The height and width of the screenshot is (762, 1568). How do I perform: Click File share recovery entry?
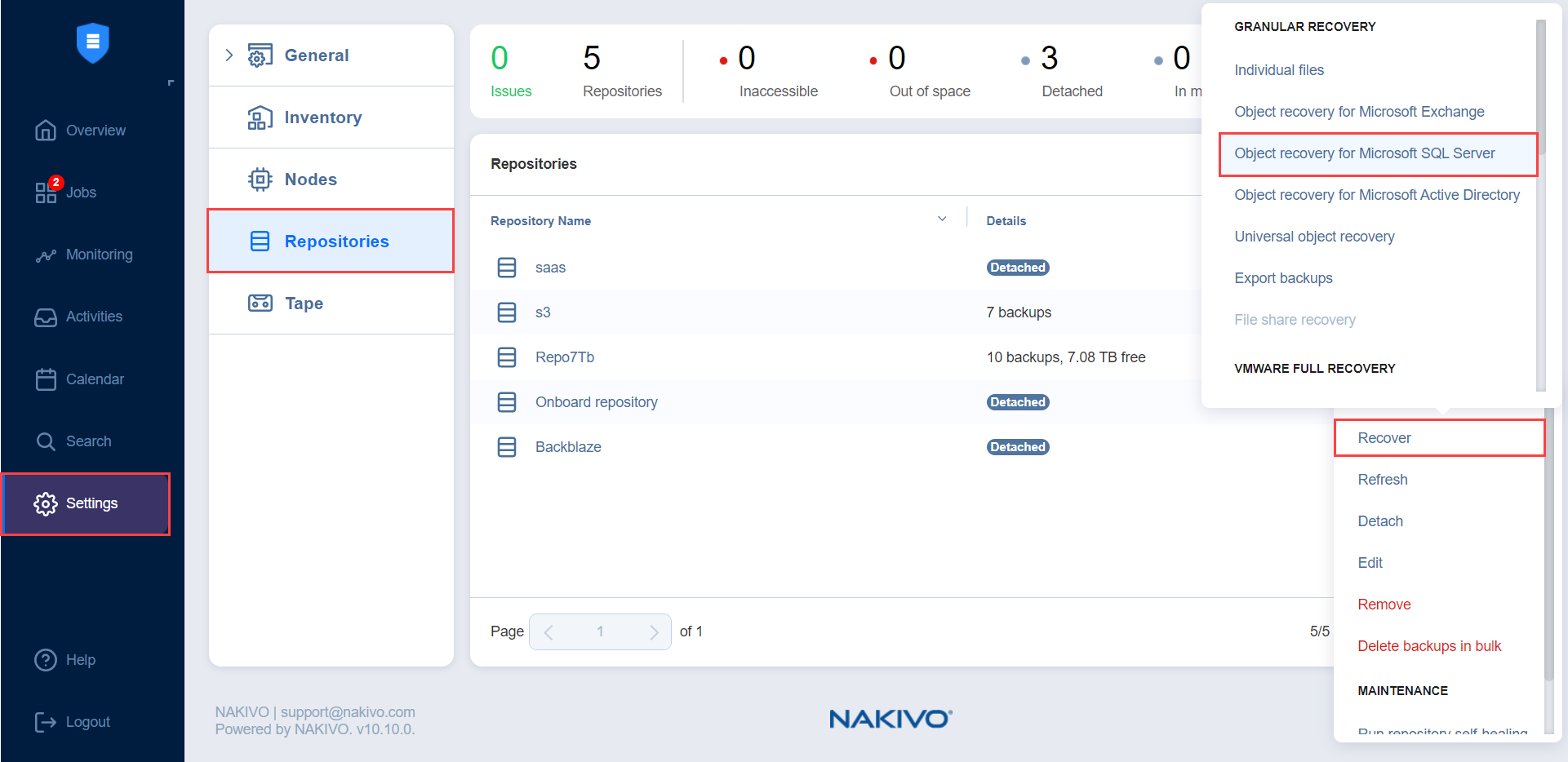1294,320
